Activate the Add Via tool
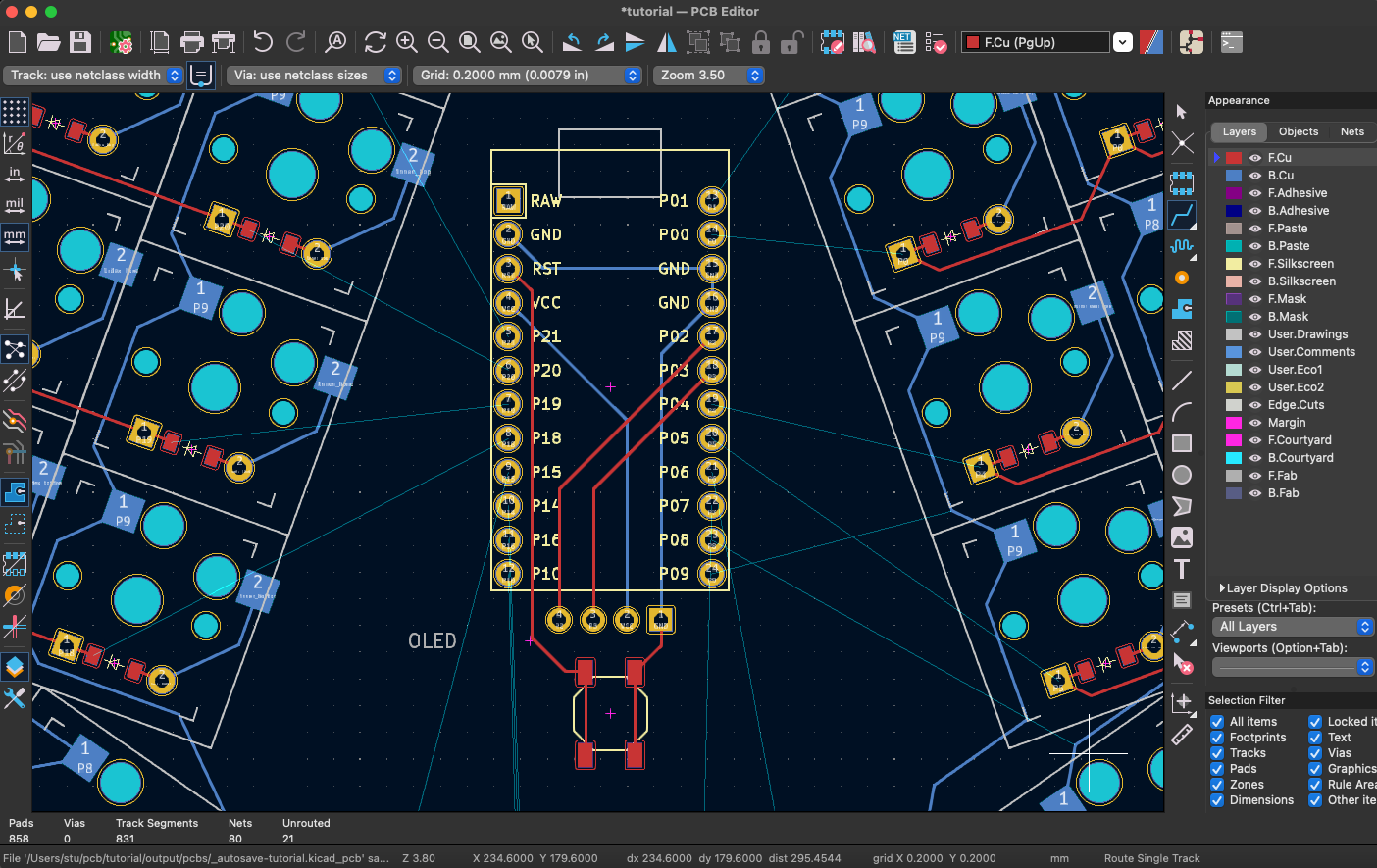The height and width of the screenshot is (868, 1377). coord(1183,278)
